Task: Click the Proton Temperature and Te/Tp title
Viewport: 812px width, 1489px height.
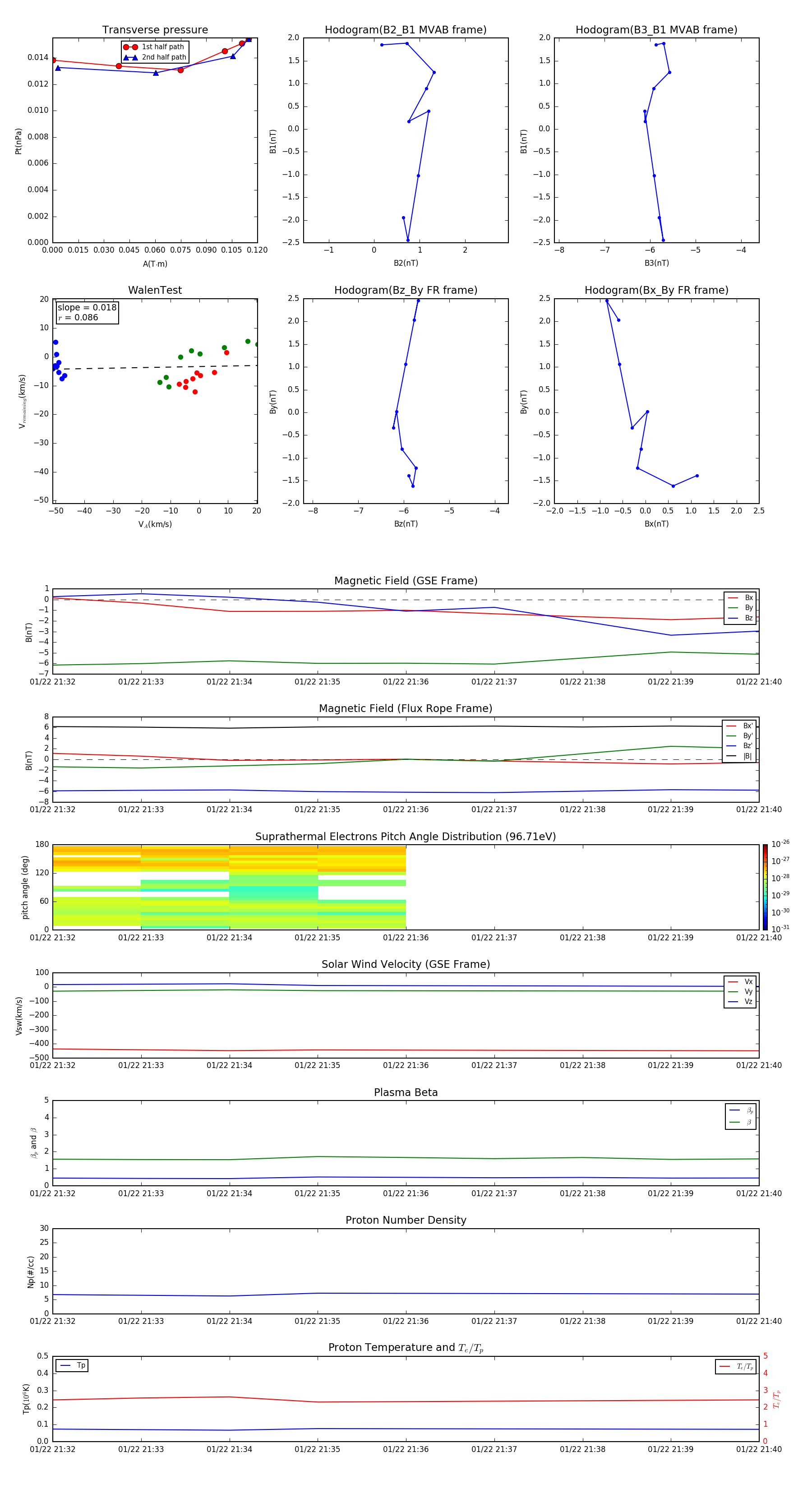Action: coord(406,1348)
